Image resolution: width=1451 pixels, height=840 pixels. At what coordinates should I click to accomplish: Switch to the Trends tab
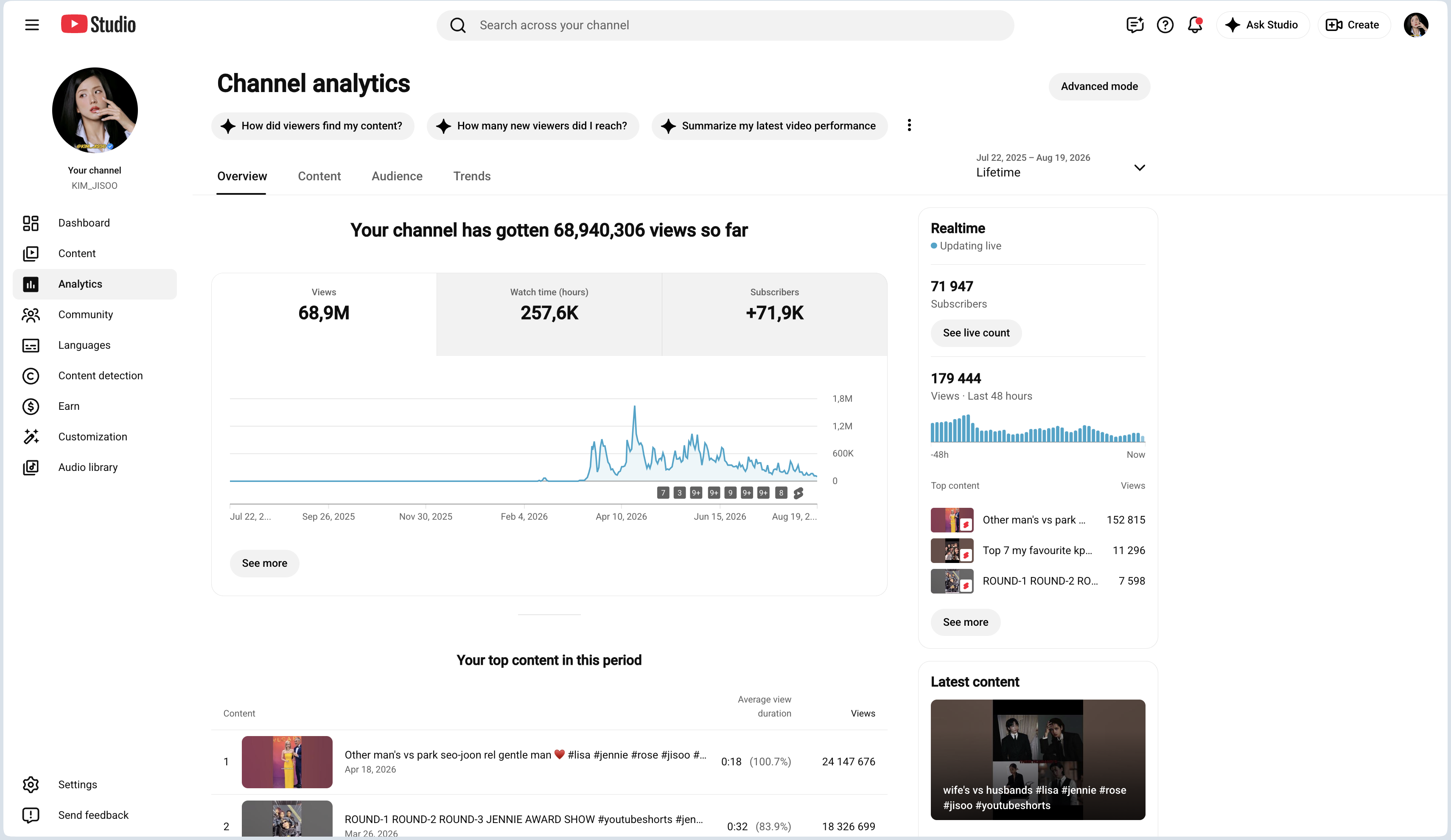click(x=472, y=176)
